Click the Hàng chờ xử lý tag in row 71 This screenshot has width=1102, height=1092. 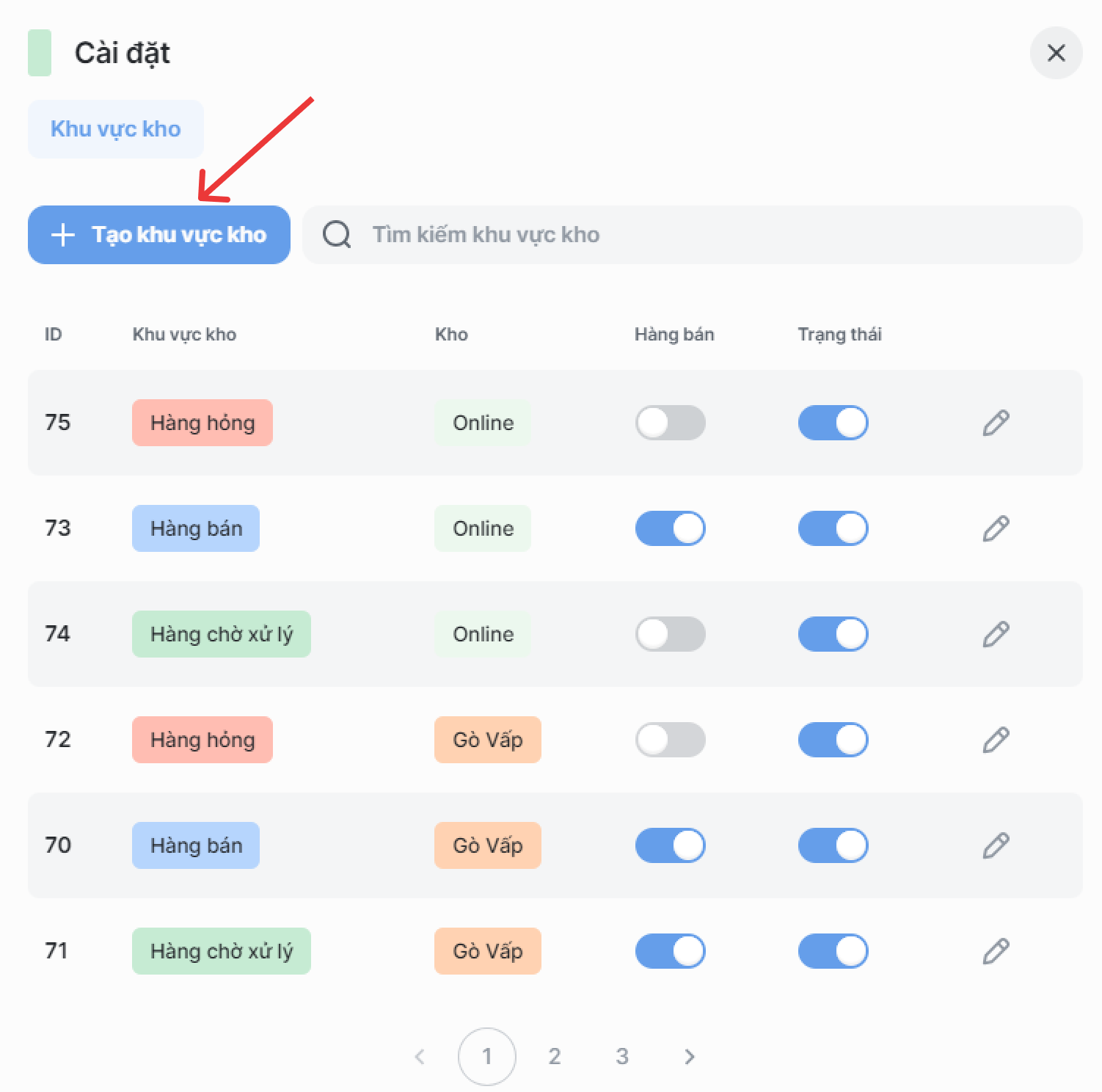pyautogui.click(x=222, y=951)
